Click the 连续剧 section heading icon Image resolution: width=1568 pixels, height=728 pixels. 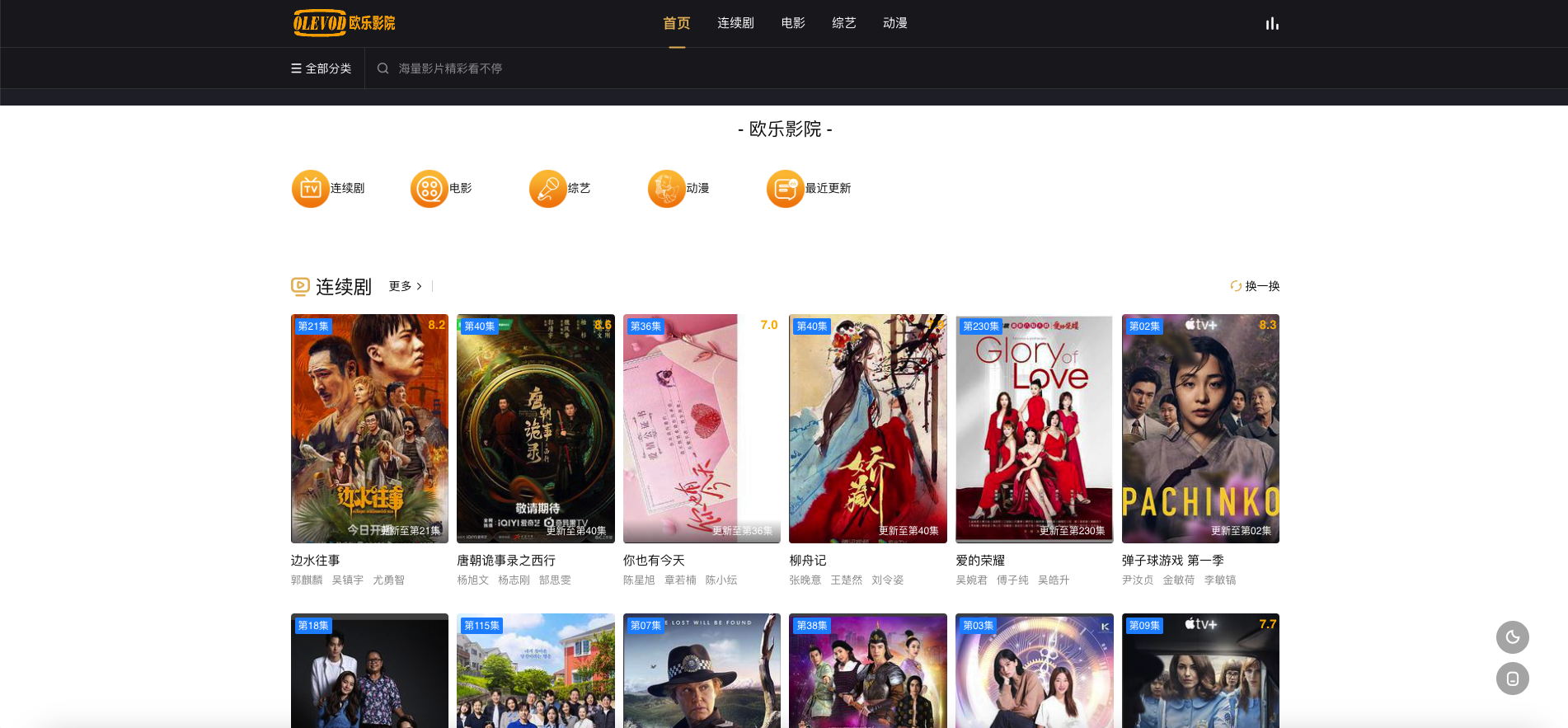(300, 286)
